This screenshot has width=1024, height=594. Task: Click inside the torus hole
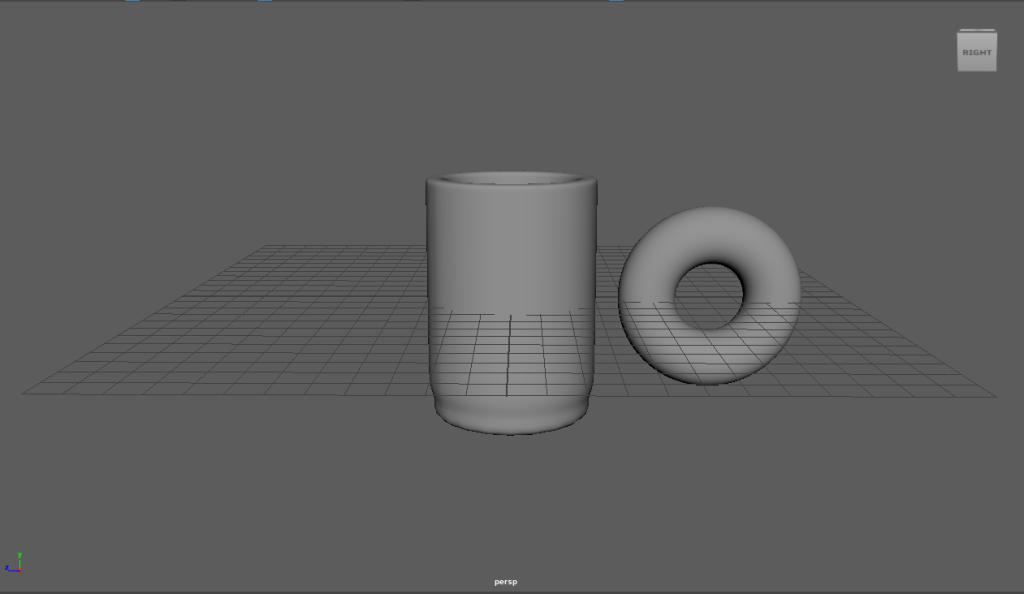coord(709,296)
